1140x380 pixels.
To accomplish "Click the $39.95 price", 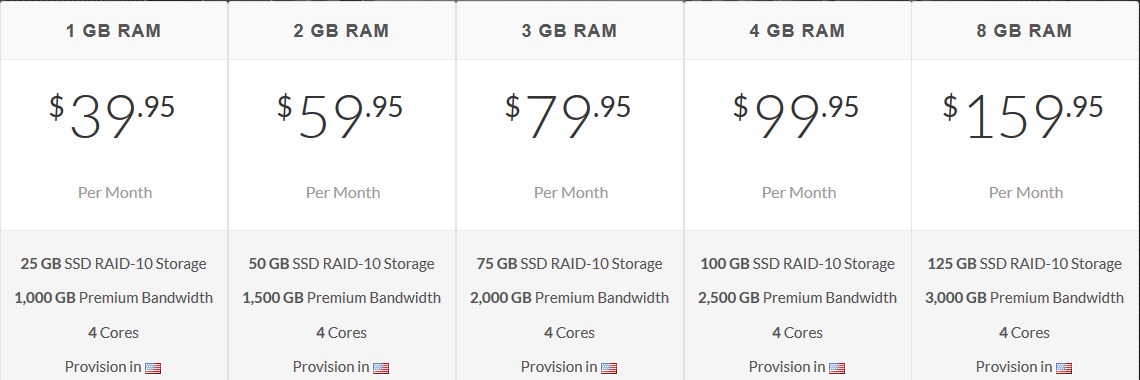I will point(113,116).
